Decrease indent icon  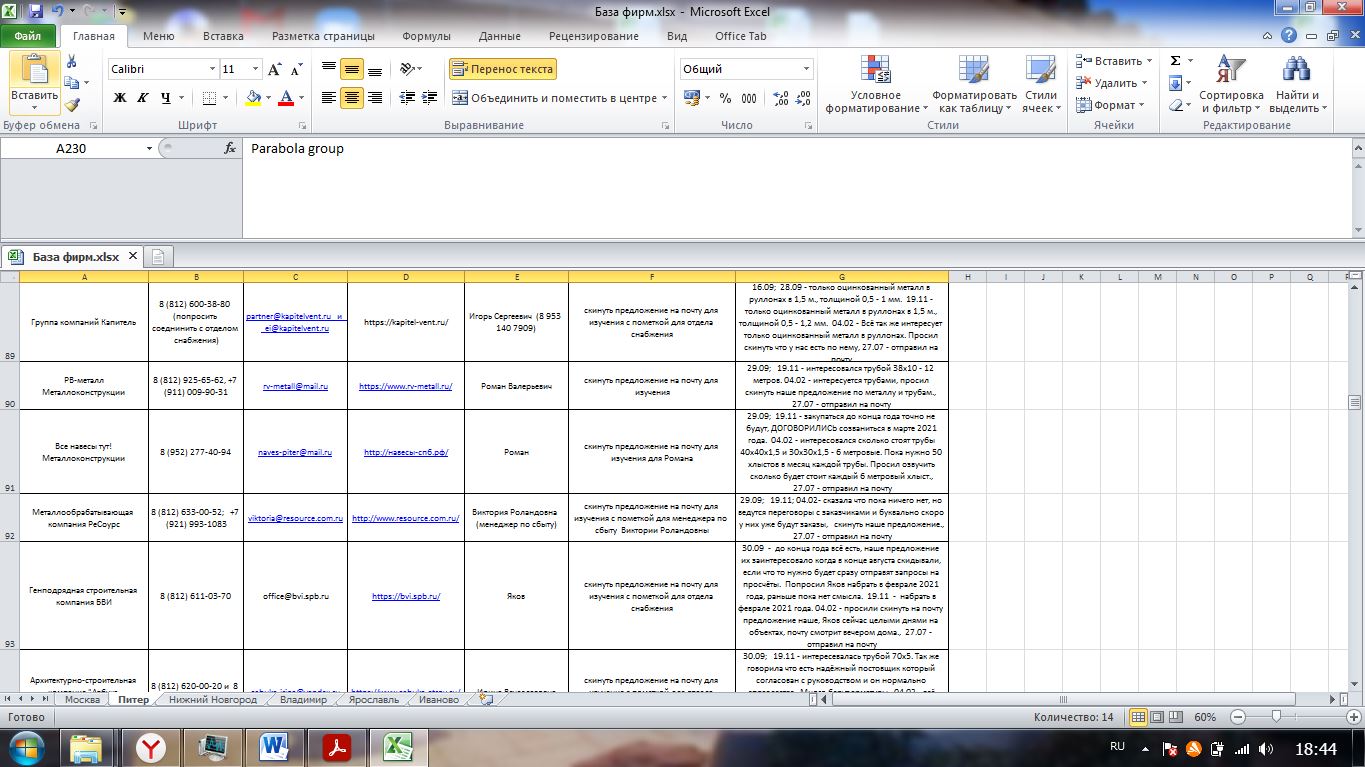(408, 98)
